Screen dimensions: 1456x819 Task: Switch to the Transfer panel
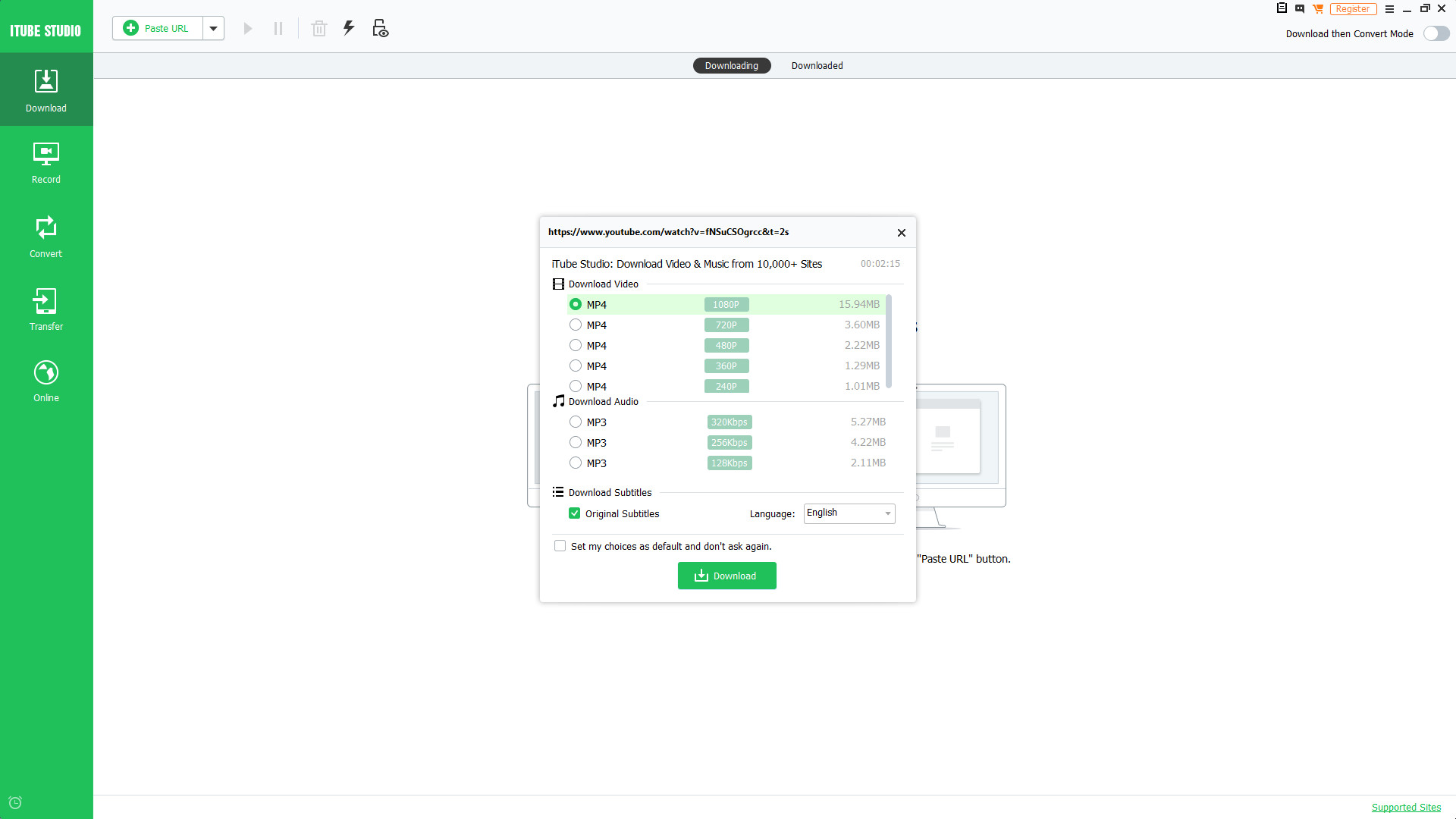tap(45, 308)
